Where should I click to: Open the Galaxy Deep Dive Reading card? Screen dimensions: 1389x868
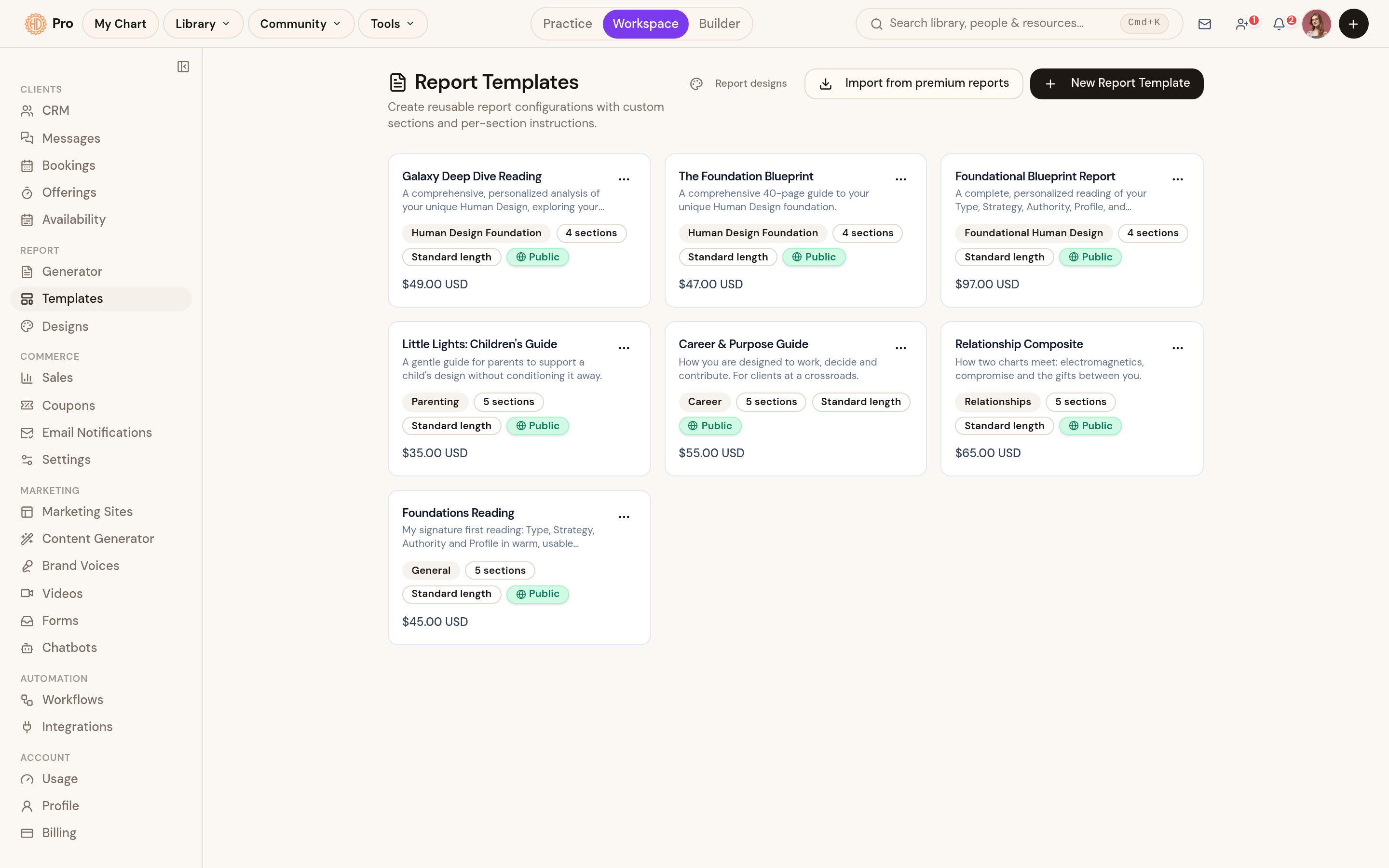pos(519,230)
